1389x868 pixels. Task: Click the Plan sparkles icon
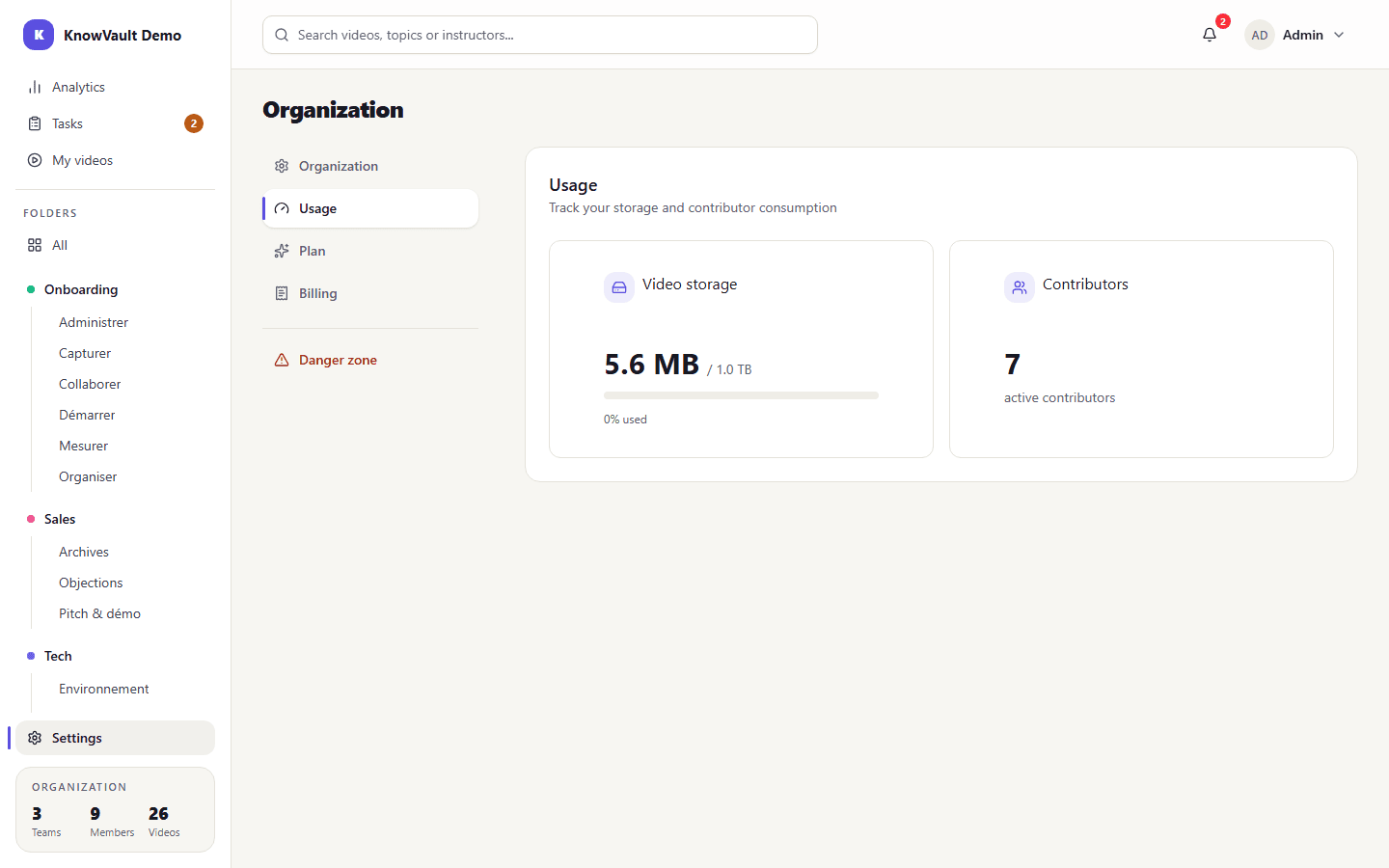point(282,251)
